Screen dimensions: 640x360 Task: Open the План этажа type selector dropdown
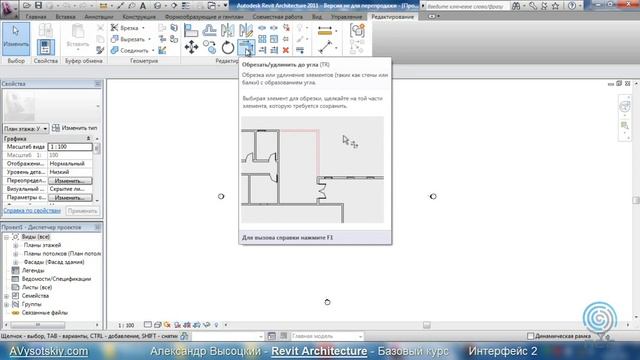point(26,128)
